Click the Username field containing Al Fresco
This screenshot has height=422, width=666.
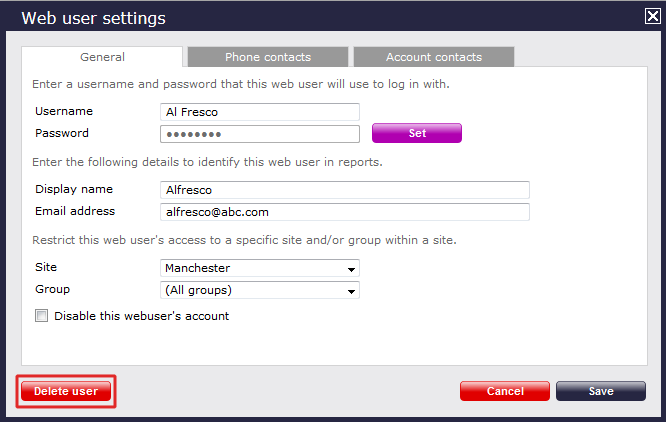pos(259,112)
